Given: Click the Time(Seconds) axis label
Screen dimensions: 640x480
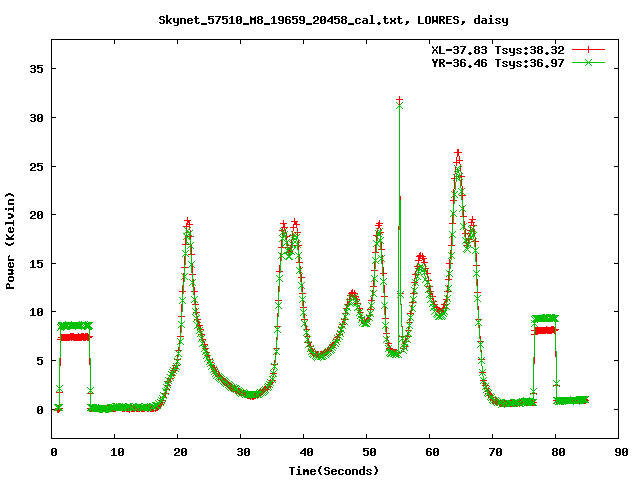Looking at the screenshot, I should click(x=334, y=471).
